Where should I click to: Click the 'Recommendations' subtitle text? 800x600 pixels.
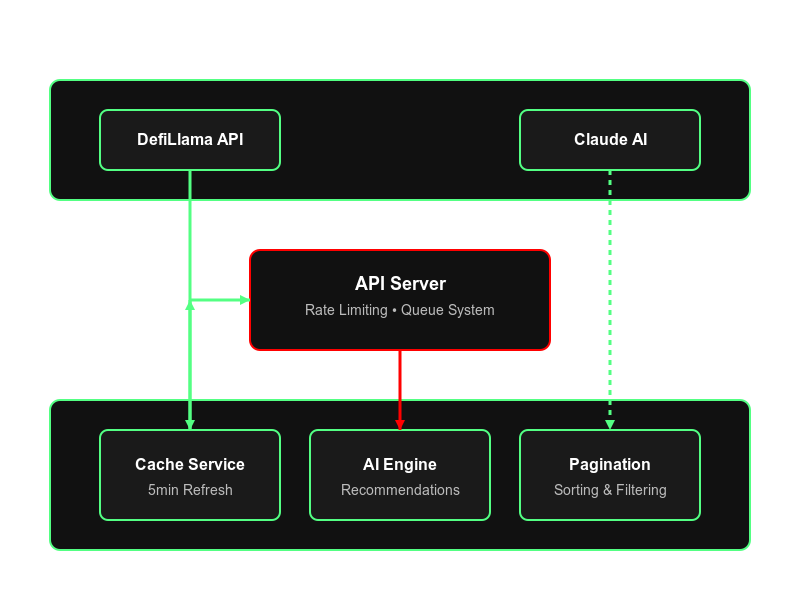tap(400, 490)
